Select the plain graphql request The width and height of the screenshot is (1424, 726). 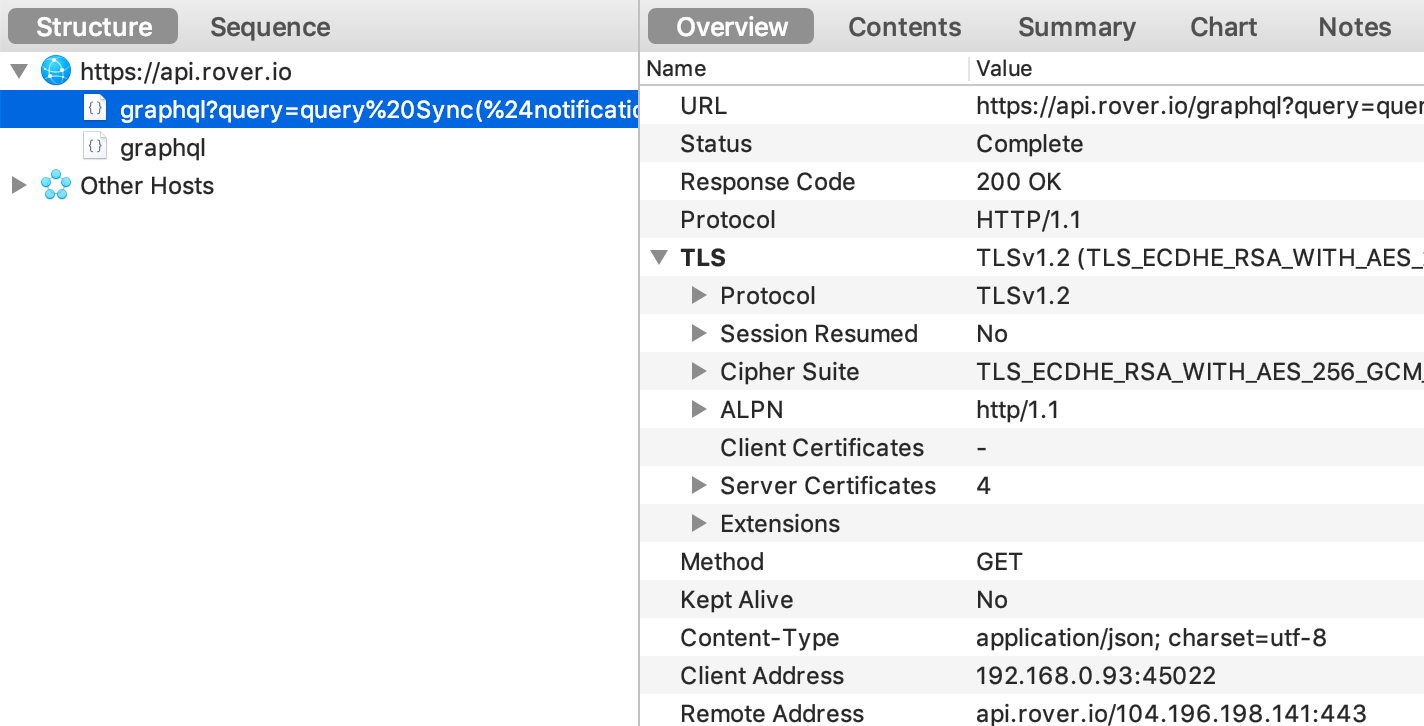[163, 149]
